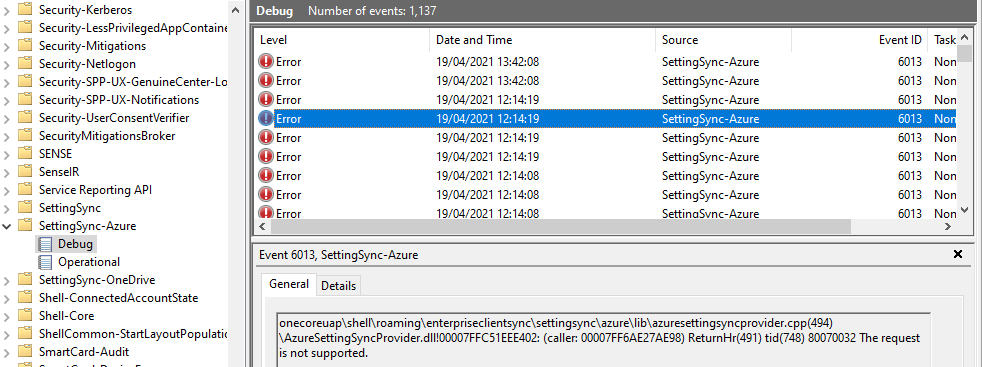Screen dimensions: 982x367
Task: Select the Security-SPP-UX-GenuineCenter tree row
Action: 133,82
